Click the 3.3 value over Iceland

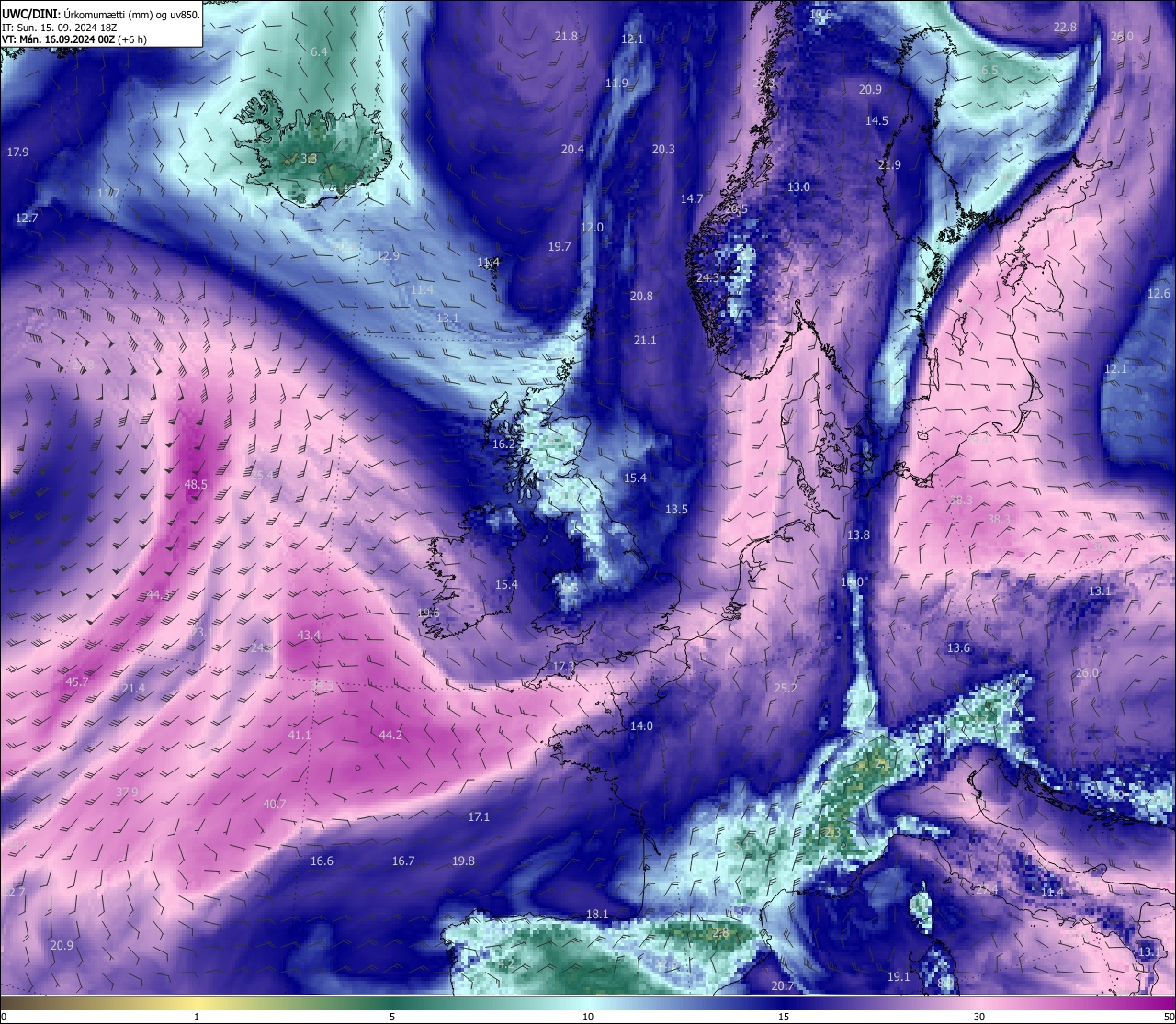pos(309,158)
